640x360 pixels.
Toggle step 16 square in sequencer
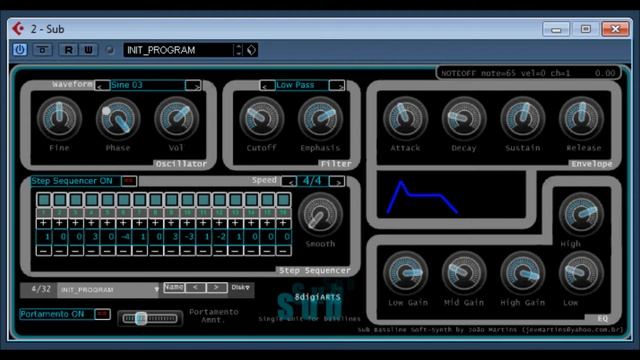(x=283, y=200)
